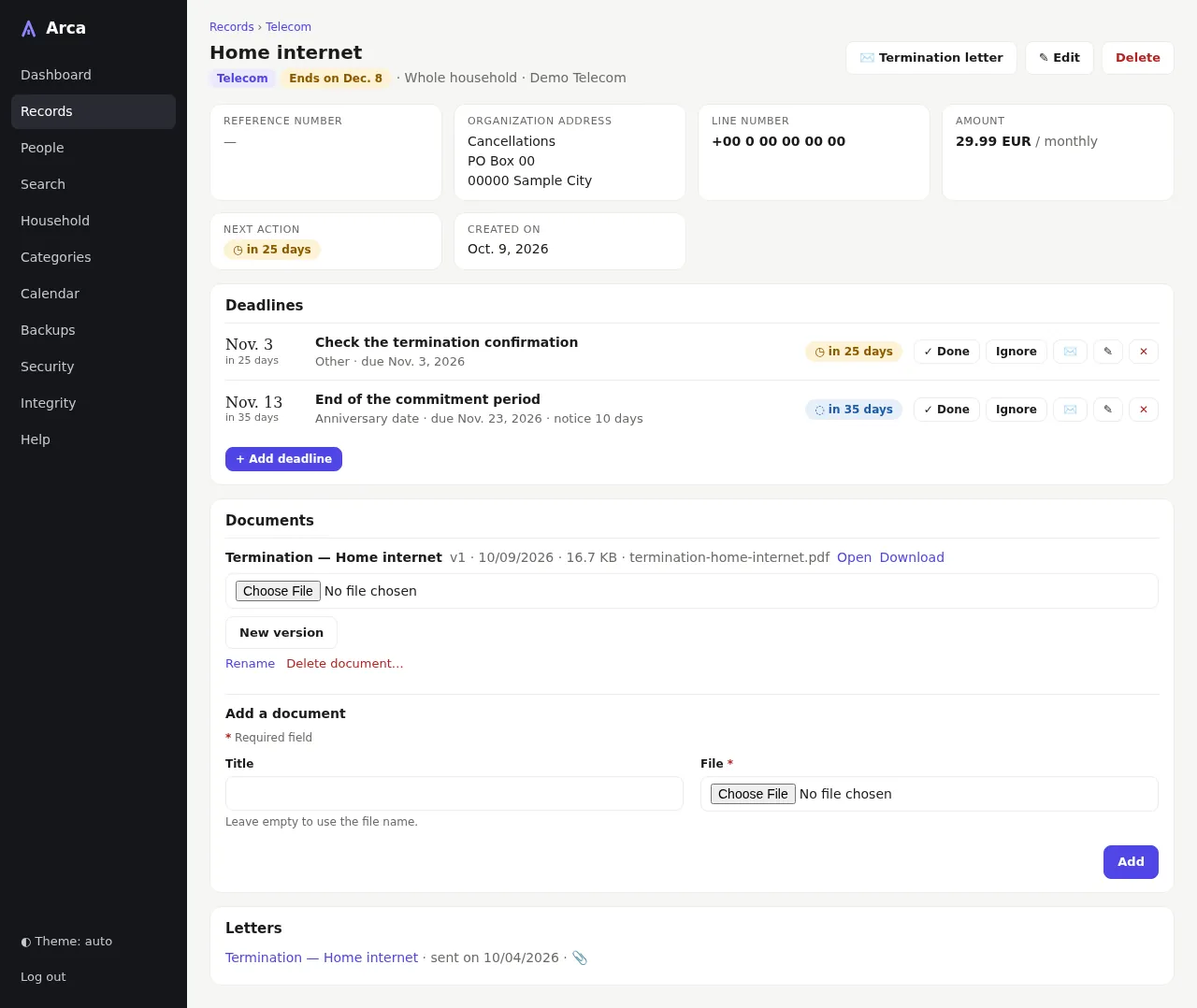This screenshot has width=1197, height=1008.
Task: Edit the Nov. 13 deadline via pencil icon
Action: click(1108, 410)
